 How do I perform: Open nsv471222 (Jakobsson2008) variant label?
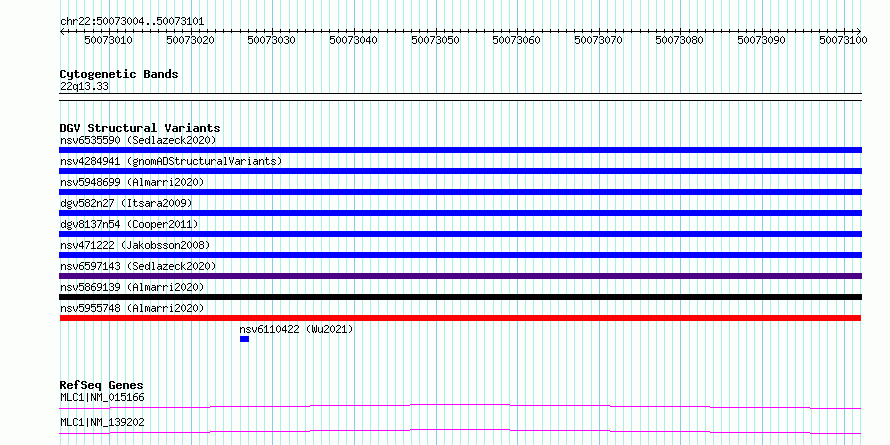(x=135, y=245)
